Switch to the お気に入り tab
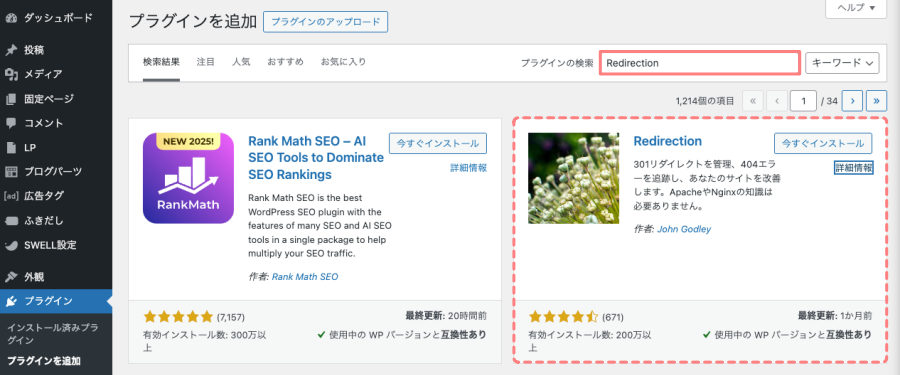The width and height of the screenshot is (900, 375). pos(343,61)
